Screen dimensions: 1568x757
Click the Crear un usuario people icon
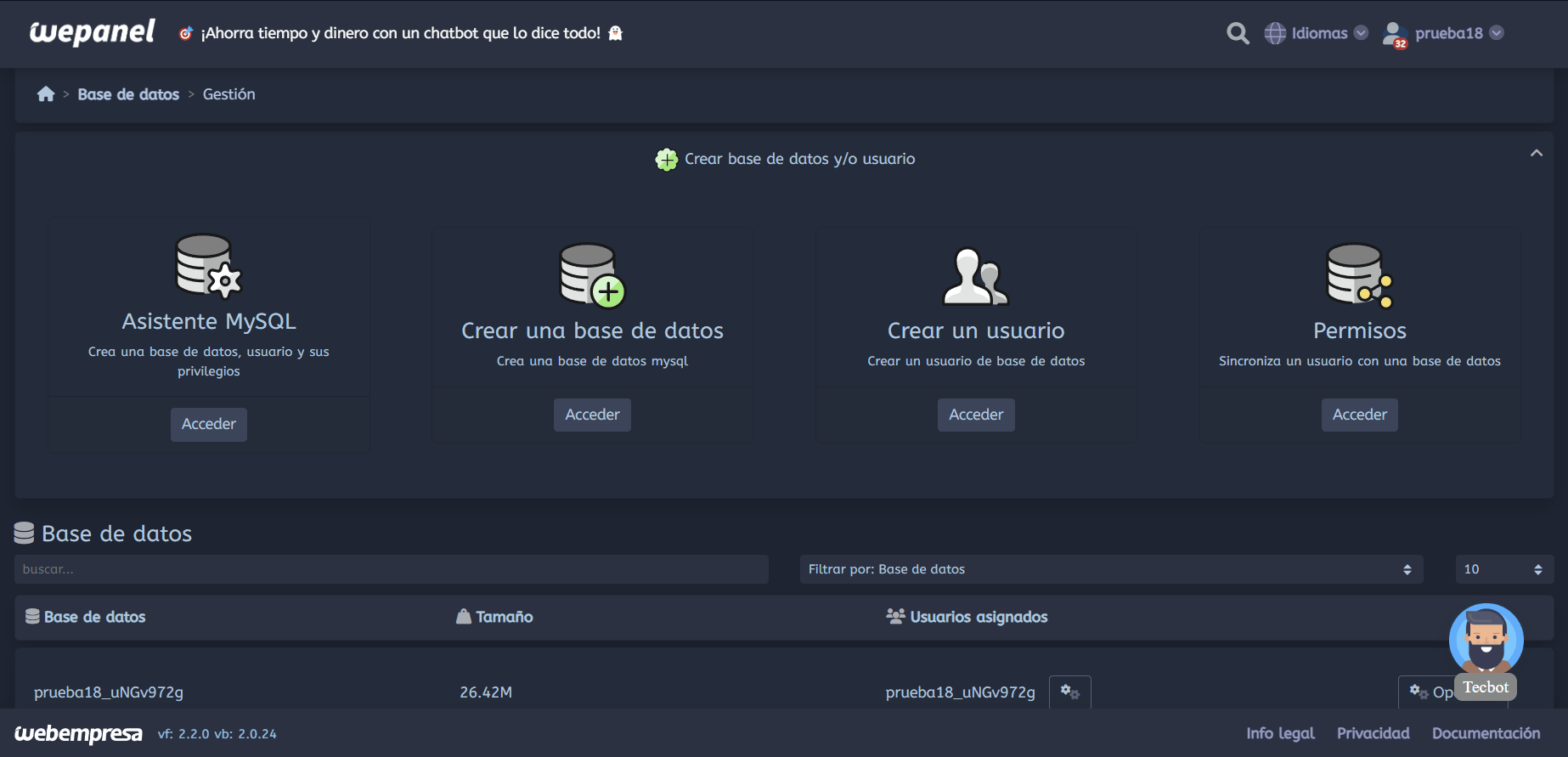pyautogui.click(x=975, y=275)
